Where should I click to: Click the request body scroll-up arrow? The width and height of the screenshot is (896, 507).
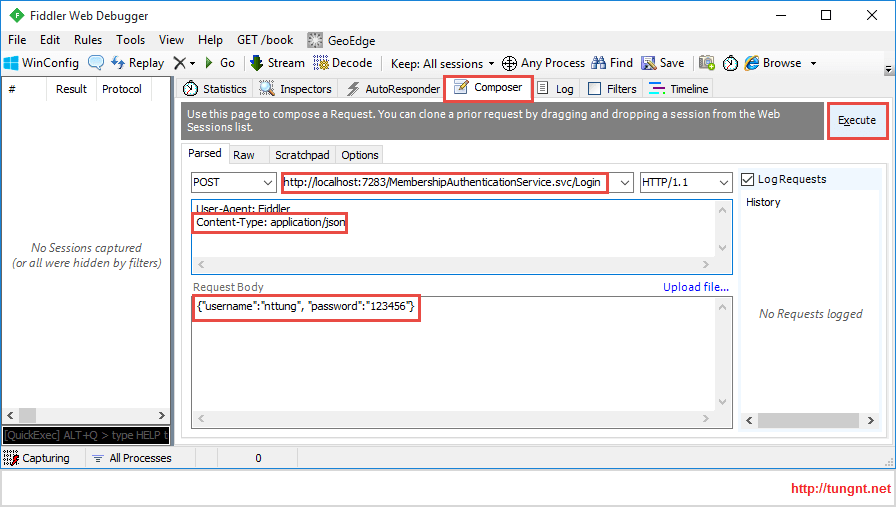point(722,308)
